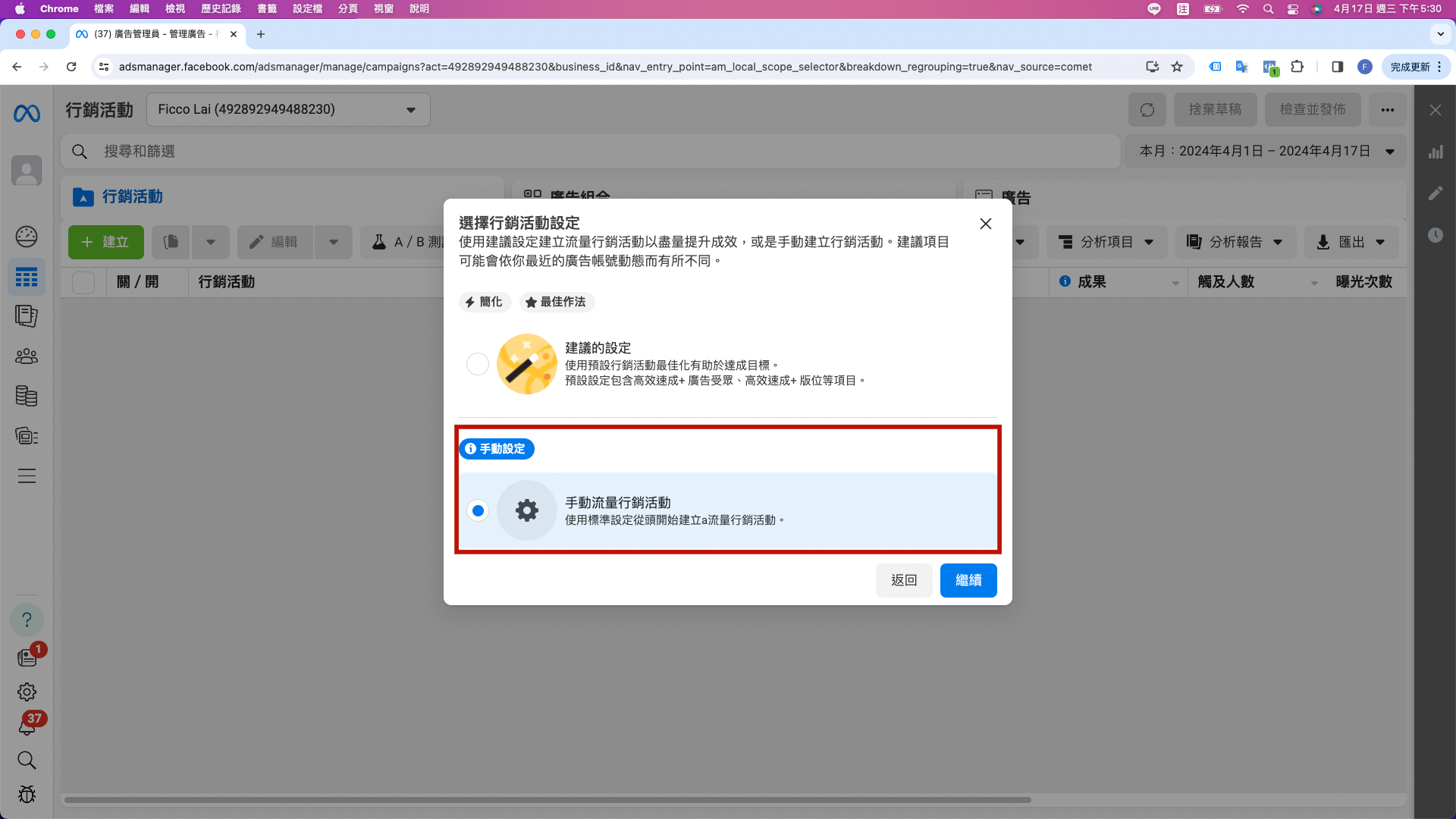Open news icon with 1 badge
This screenshot has width=1456, height=819.
pos(28,656)
